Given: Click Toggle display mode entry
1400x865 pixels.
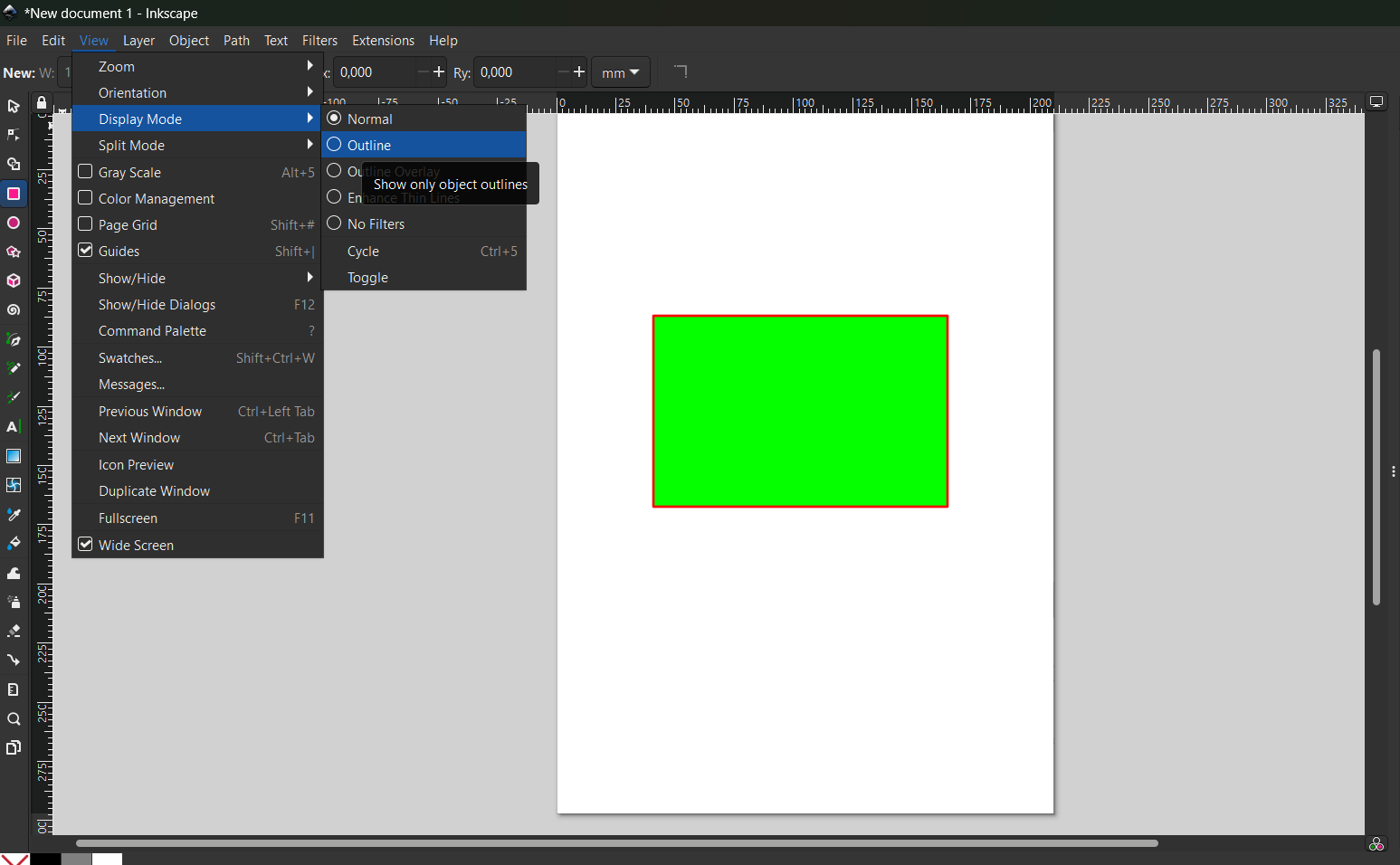Looking at the screenshot, I should (x=424, y=278).
